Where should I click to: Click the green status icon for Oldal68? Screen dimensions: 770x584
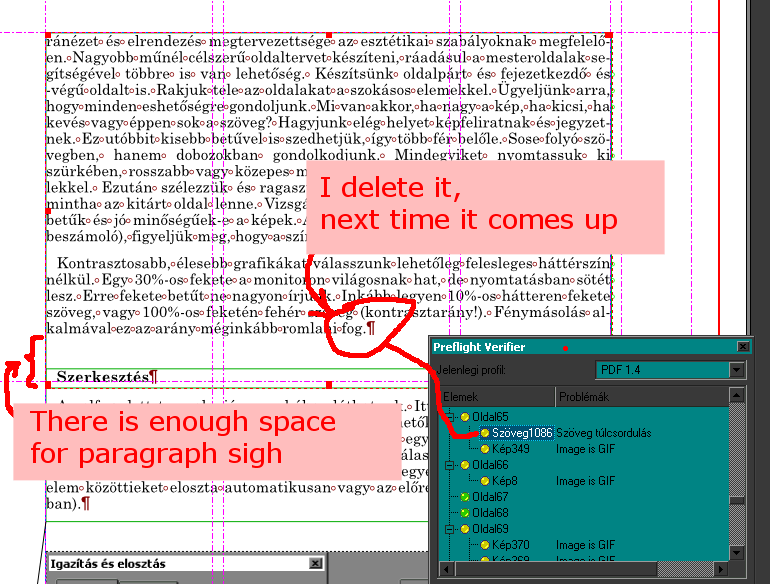coord(465,513)
